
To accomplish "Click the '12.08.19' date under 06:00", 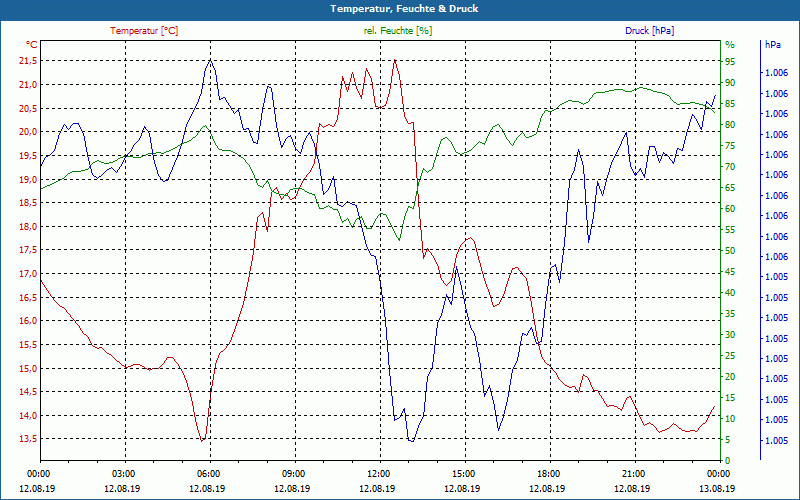I will coord(207,488).
